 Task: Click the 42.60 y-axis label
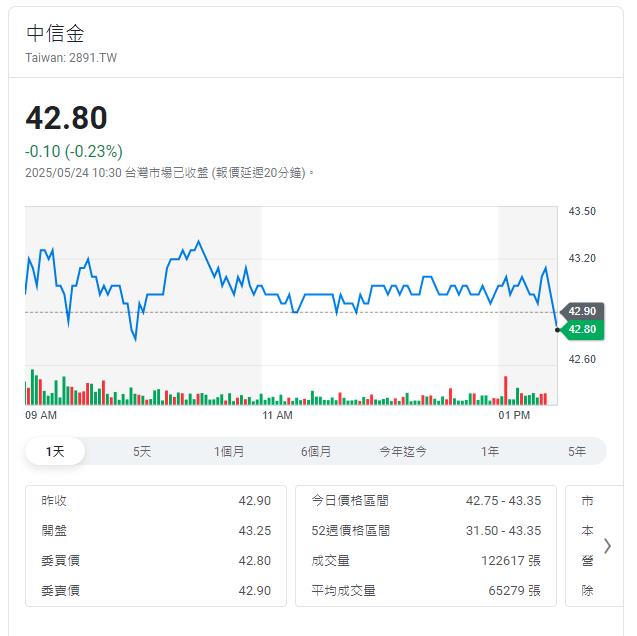click(582, 359)
